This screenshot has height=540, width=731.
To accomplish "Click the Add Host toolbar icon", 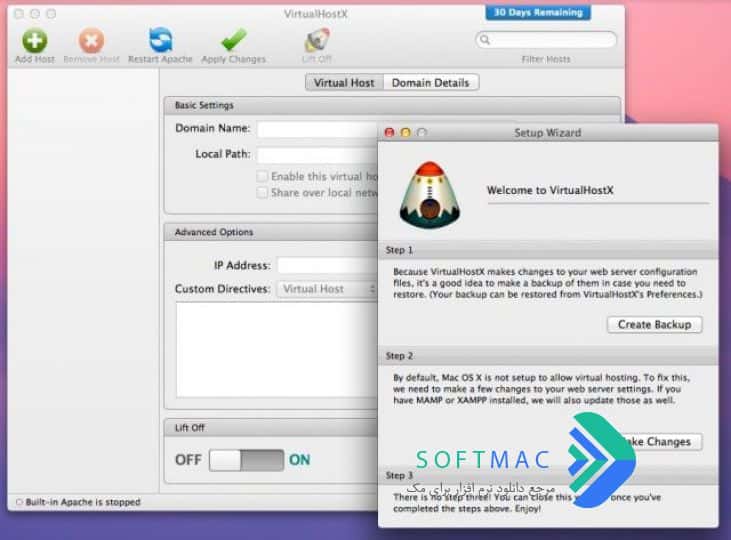I will click(34, 41).
